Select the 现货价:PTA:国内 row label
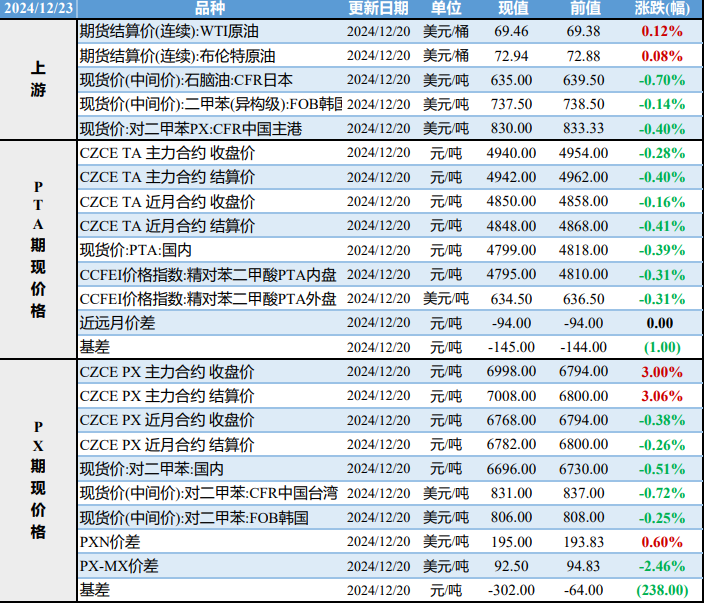The height and width of the screenshot is (603, 710). tap(136, 250)
